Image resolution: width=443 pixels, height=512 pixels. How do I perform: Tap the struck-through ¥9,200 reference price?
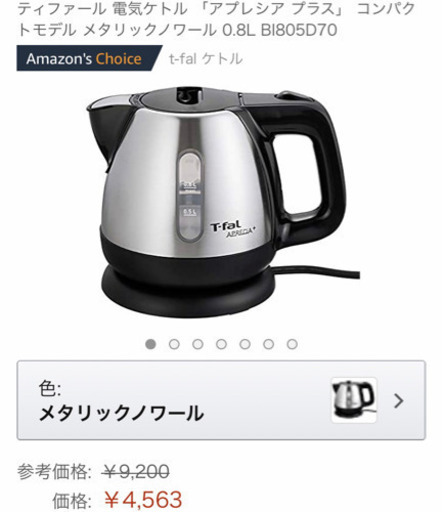(135, 472)
